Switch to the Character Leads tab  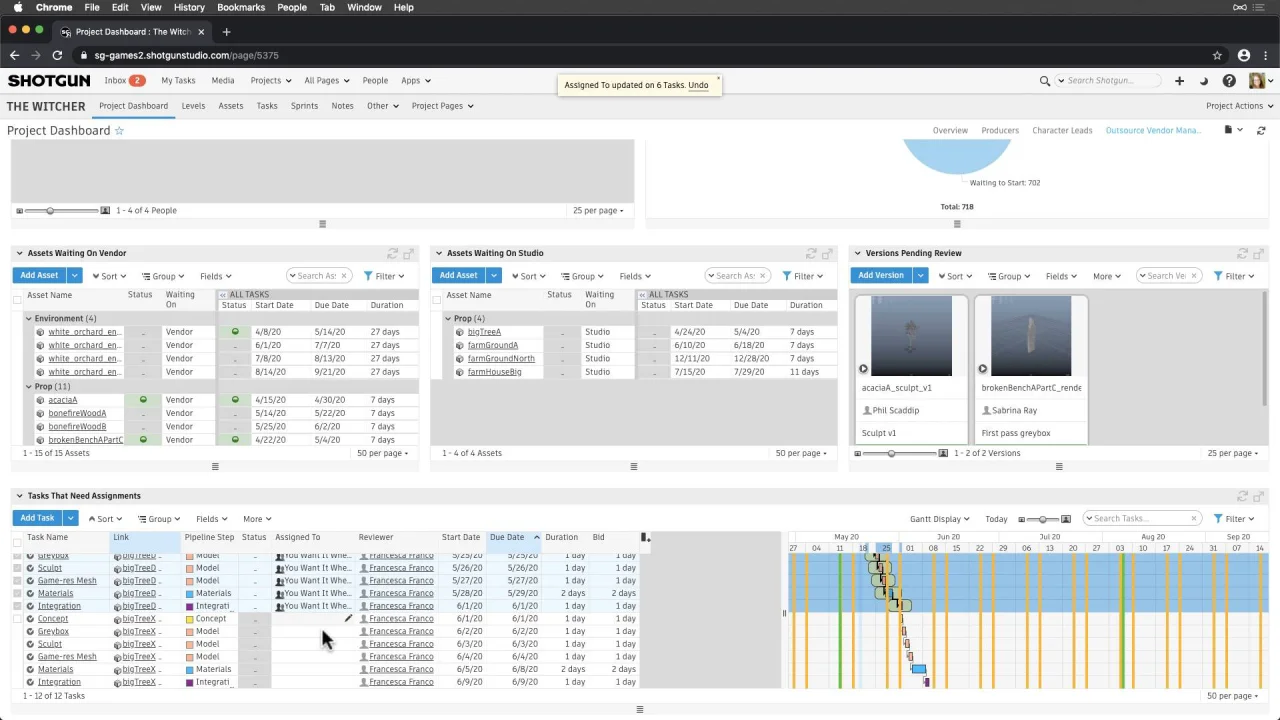(1062, 130)
